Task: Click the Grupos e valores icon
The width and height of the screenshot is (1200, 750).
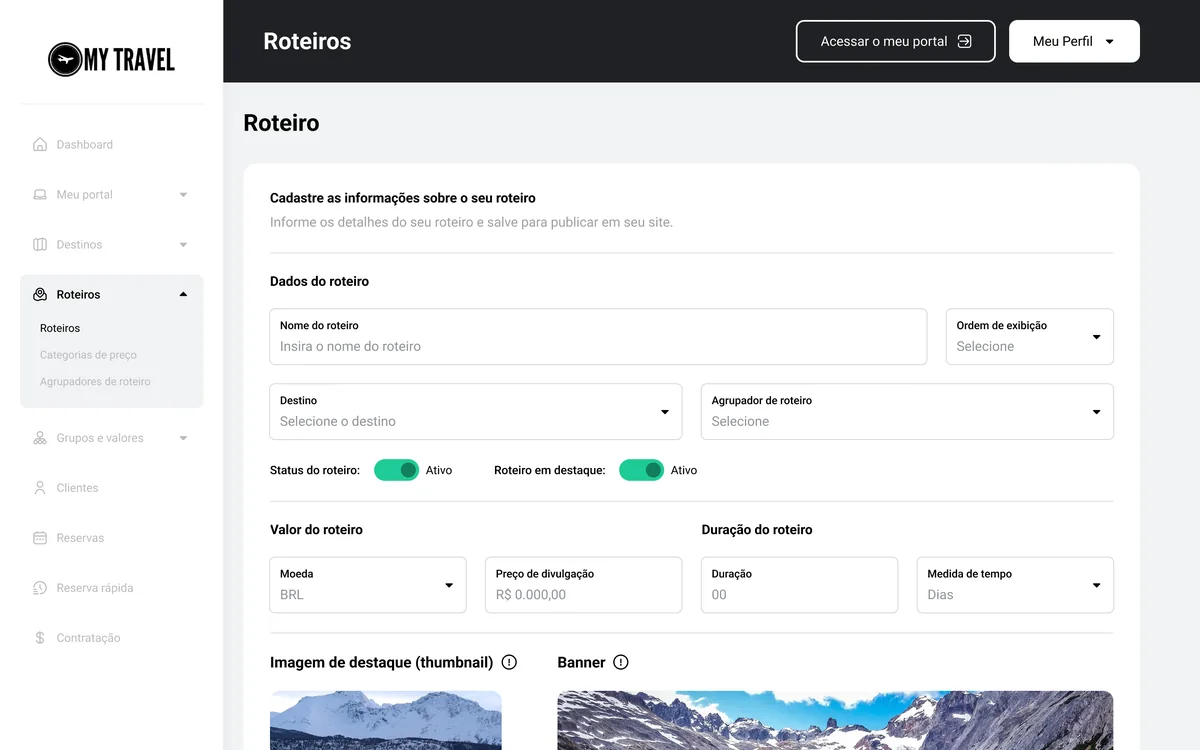Action: click(40, 438)
